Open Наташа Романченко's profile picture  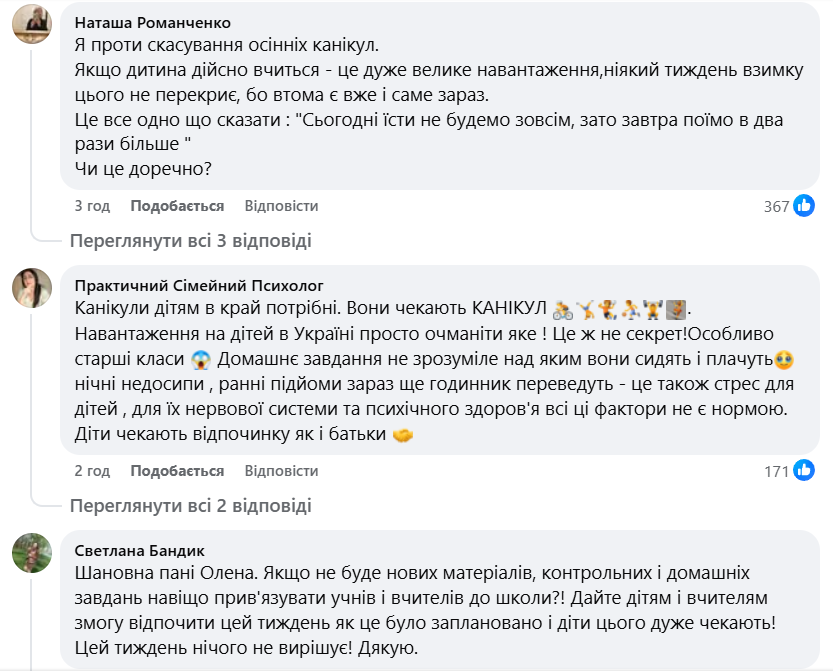[x=32, y=24]
